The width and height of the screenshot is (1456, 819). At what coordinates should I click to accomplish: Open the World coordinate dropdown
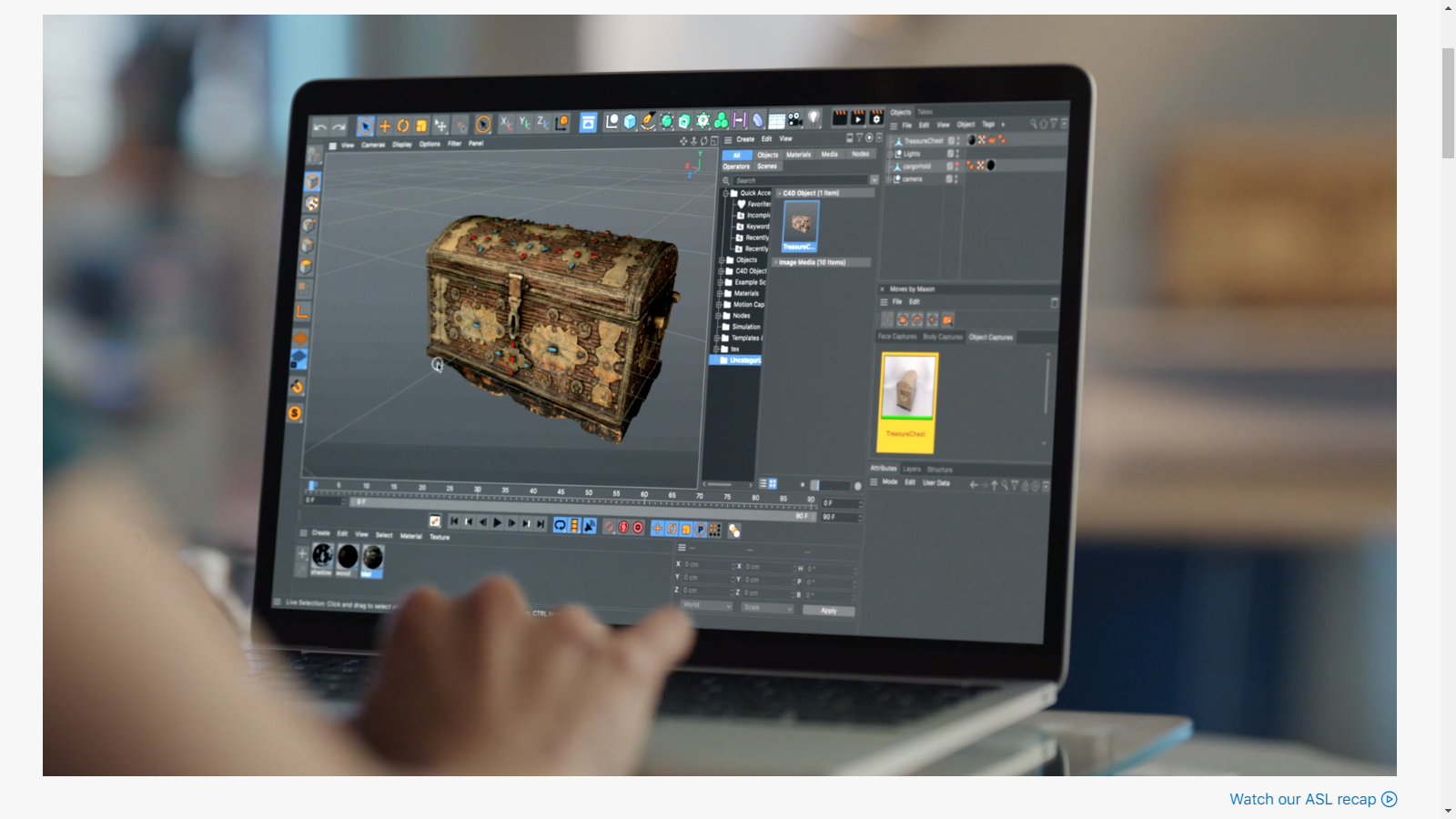tap(705, 605)
